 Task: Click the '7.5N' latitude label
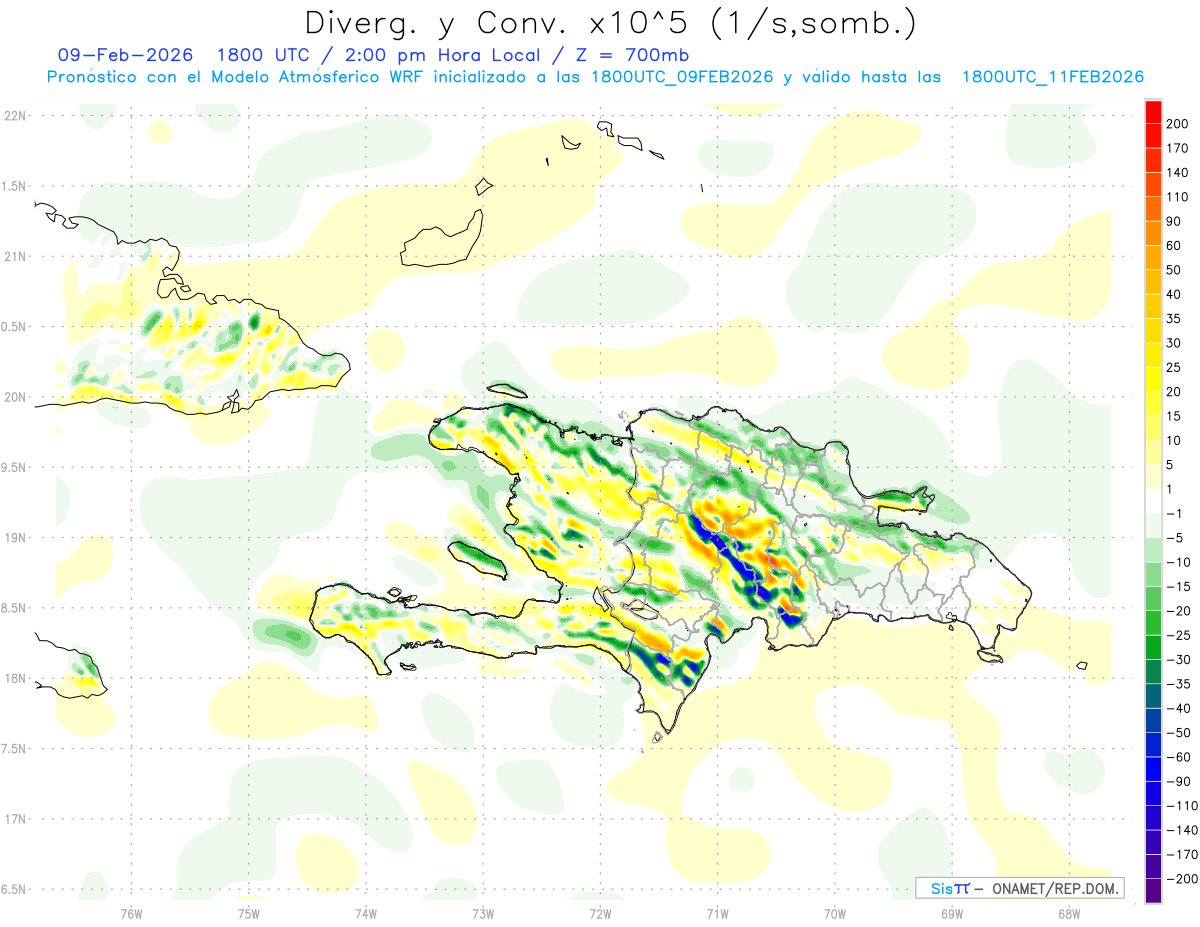tap(15, 749)
